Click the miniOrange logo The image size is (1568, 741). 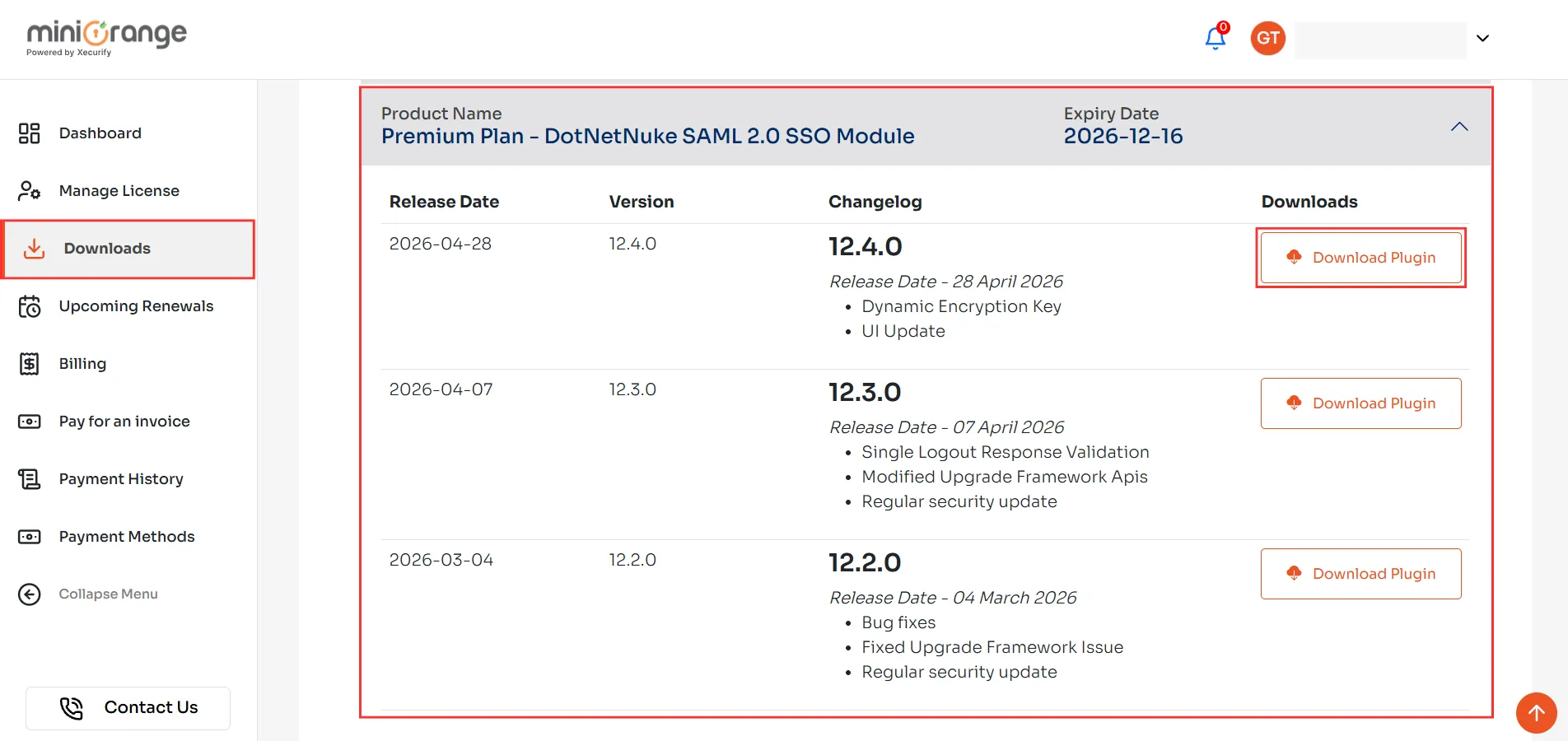[x=106, y=38]
